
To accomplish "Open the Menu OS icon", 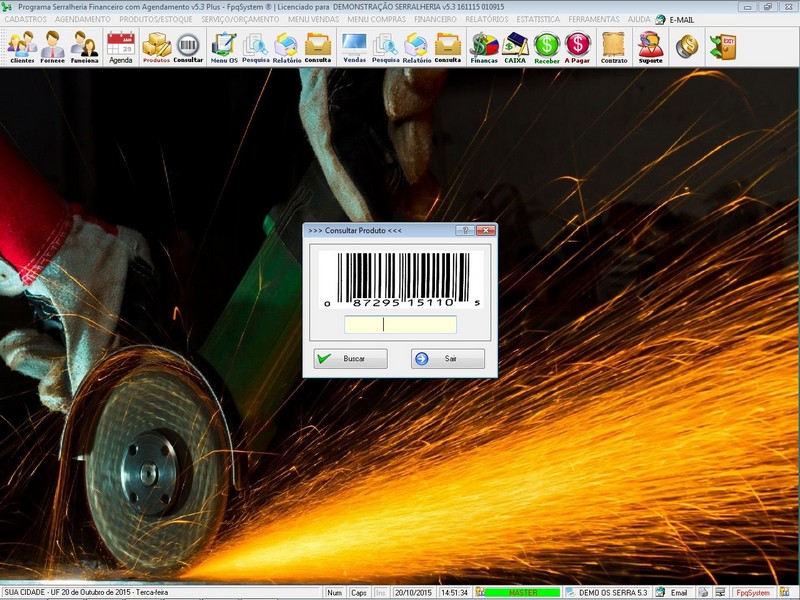I will (224, 47).
